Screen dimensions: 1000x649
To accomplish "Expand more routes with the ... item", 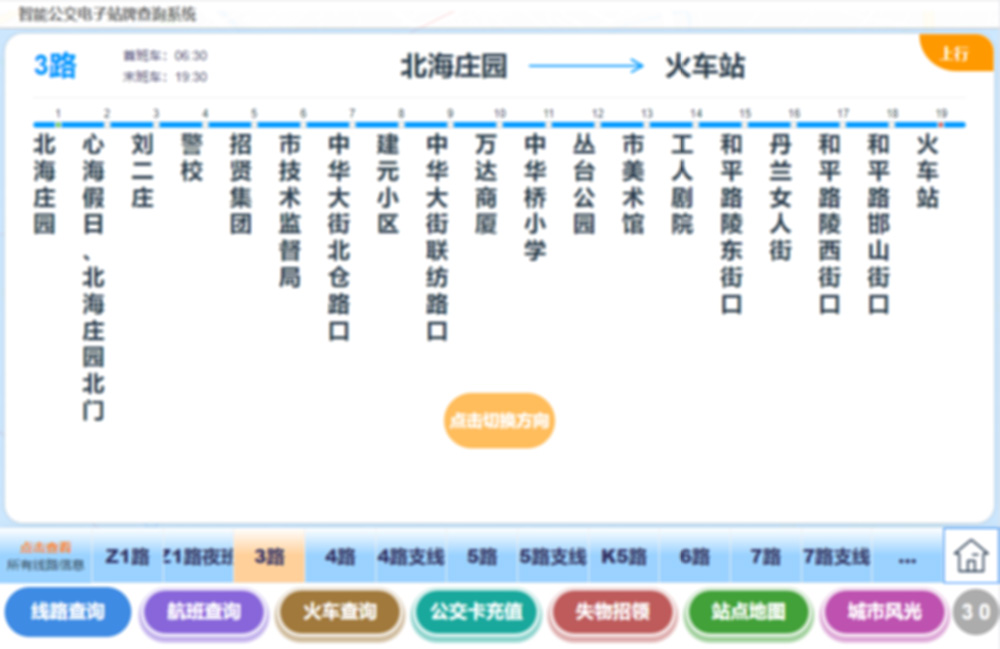I will 907,558.
